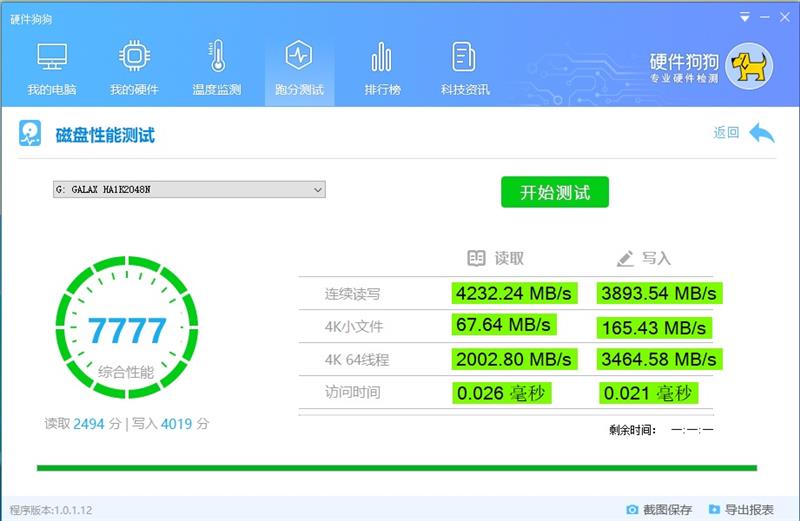Open the 温度监测 thermometer icon
Screen dimensions: 800x521
tap(217, 56)
